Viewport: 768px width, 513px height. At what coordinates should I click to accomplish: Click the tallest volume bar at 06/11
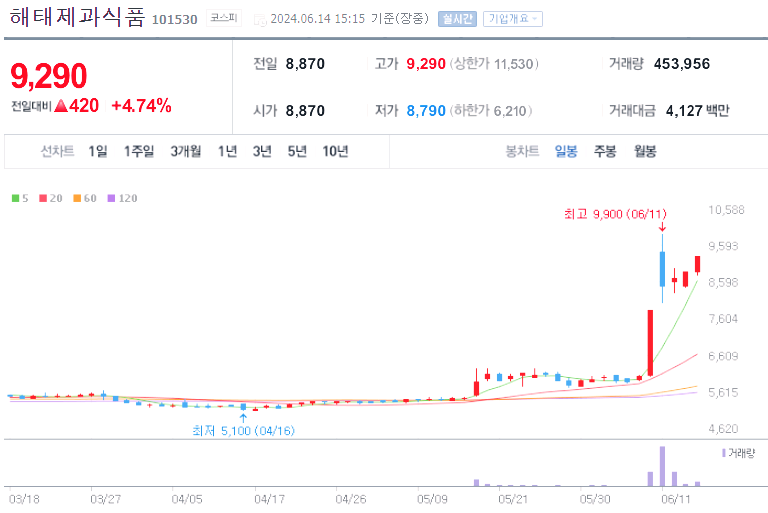click(662, 466)
